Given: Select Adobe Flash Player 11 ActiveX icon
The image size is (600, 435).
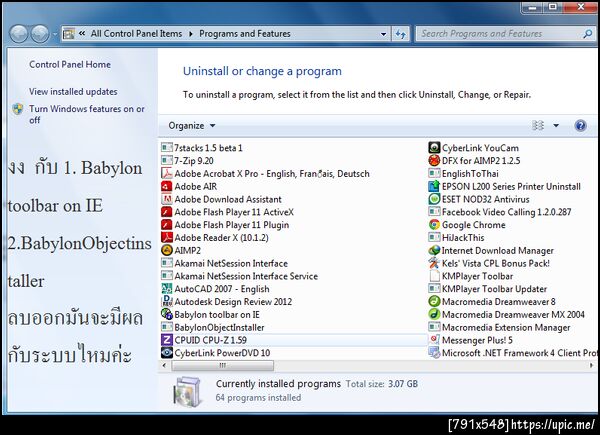Looking at the screenshot, I should click(x=167, y=212).
